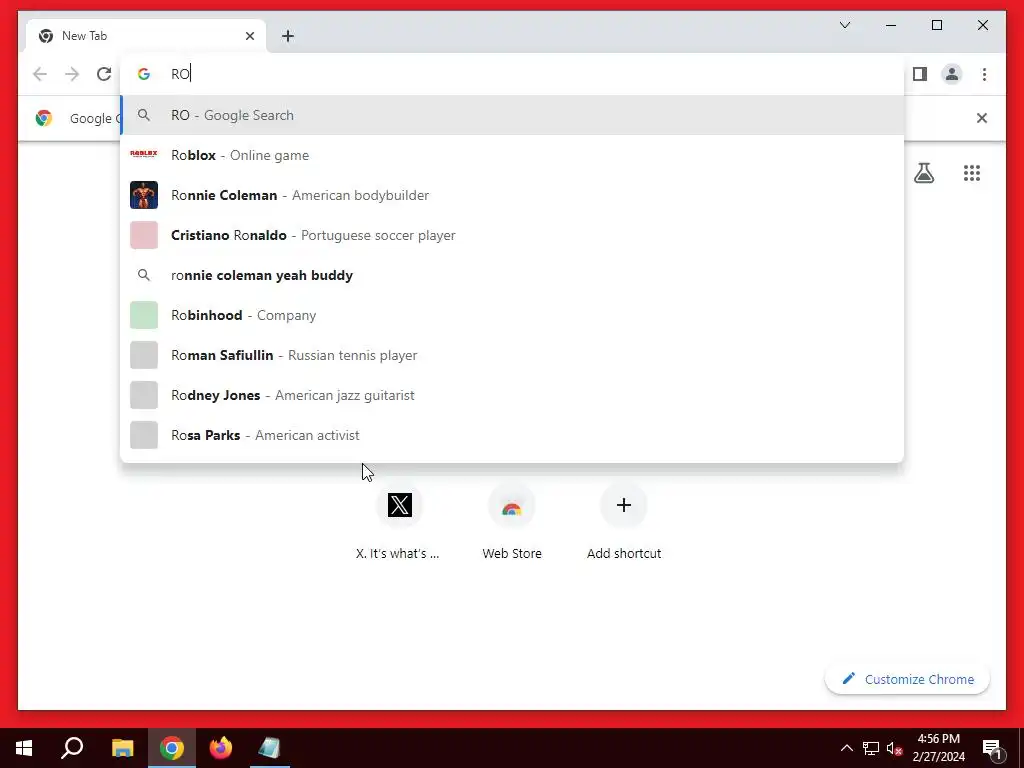Viewport: 1024px width, 768px height.
Task: Click Customize Chrome button
Action: point(907,679)
